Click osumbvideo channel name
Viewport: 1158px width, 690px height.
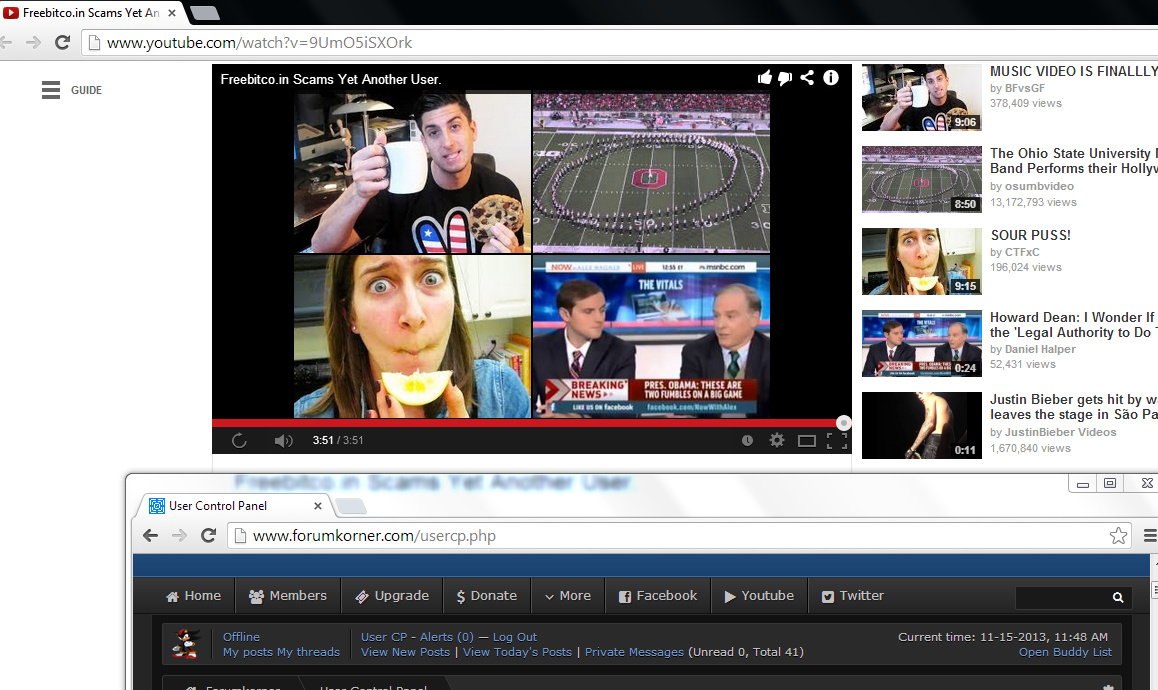click(1039, 186)
